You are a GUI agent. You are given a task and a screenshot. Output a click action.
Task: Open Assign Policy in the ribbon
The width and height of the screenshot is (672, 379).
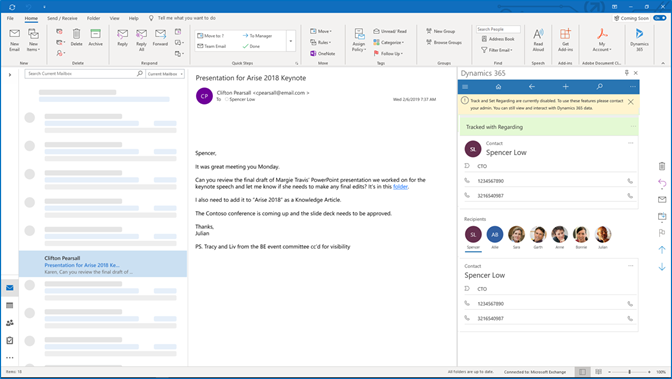pos(359,39)
